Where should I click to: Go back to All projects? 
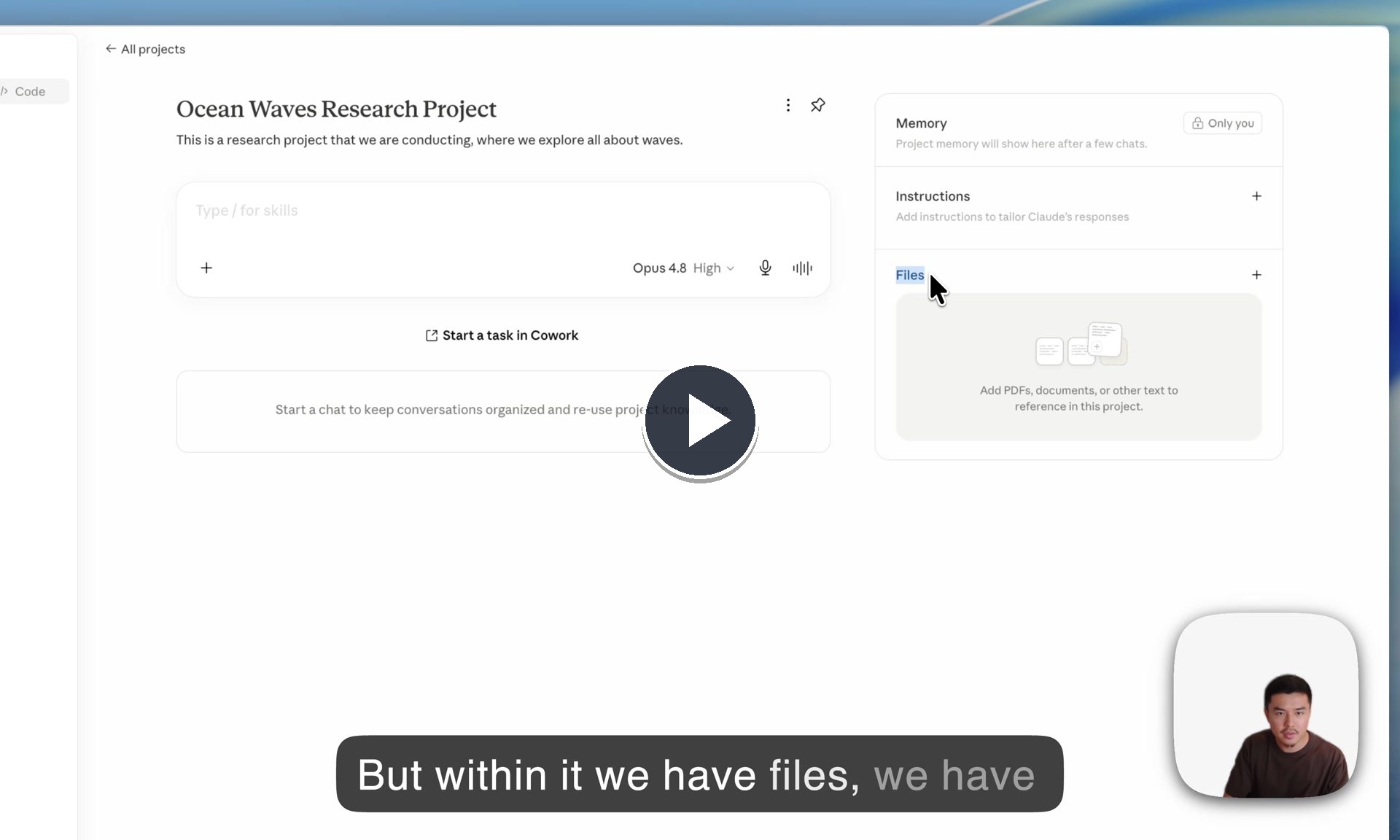coord(145,49)
